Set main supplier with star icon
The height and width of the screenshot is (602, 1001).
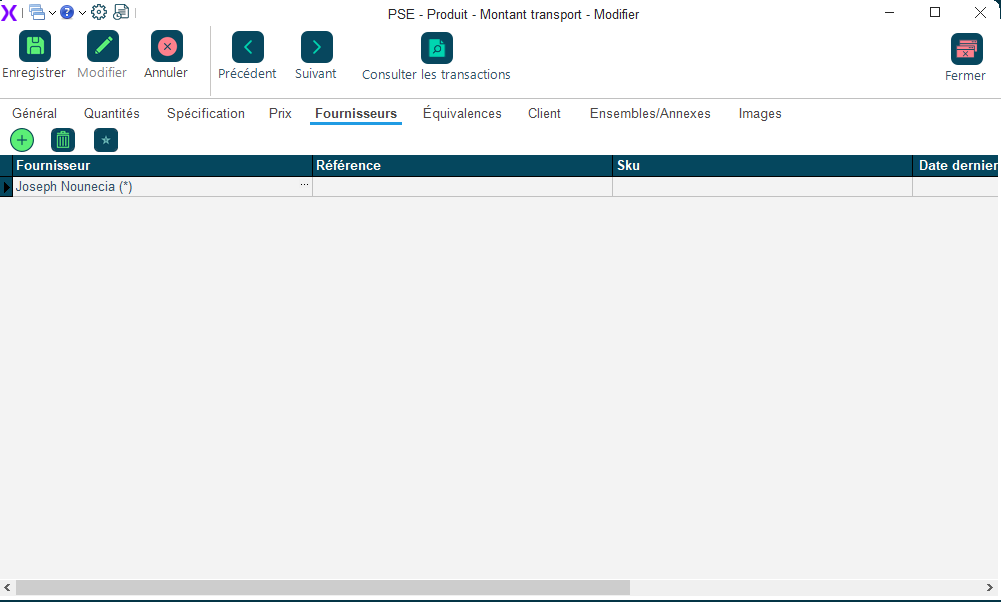pyautogui.click(x=106, y=140)
